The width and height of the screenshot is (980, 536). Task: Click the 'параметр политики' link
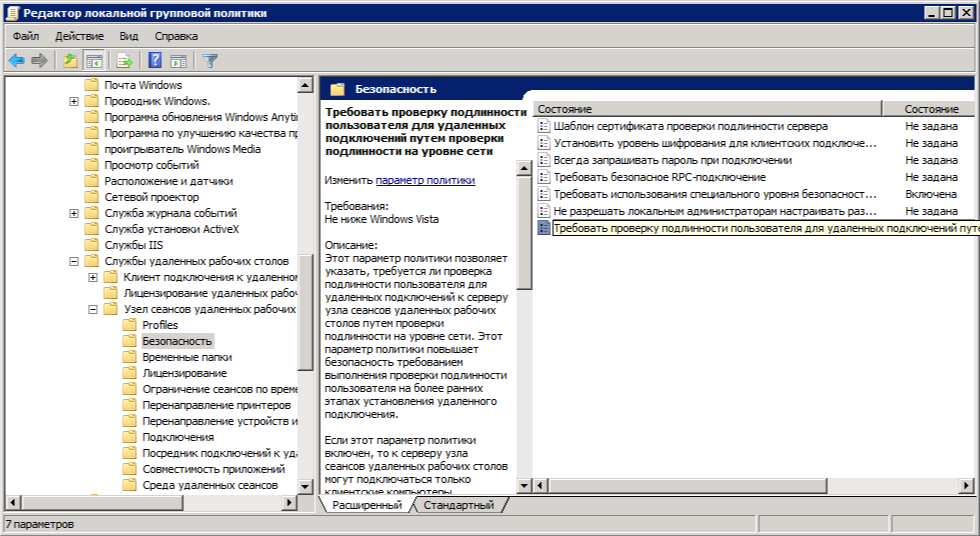(425, 180)
